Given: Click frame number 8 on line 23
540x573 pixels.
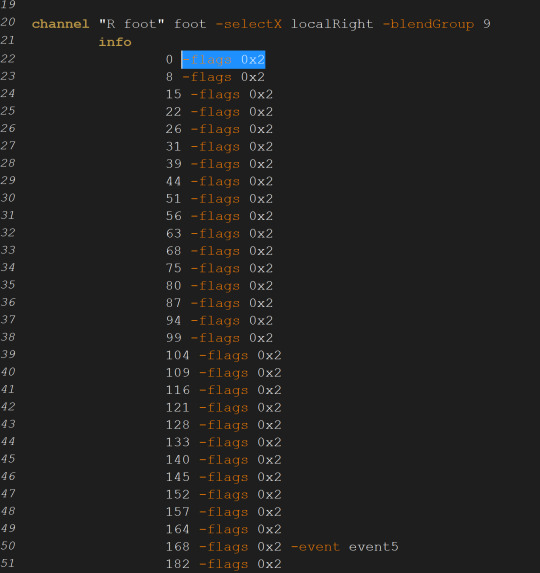Looking at the screenshot, I should pyautogui.click(x=169, y=77).
